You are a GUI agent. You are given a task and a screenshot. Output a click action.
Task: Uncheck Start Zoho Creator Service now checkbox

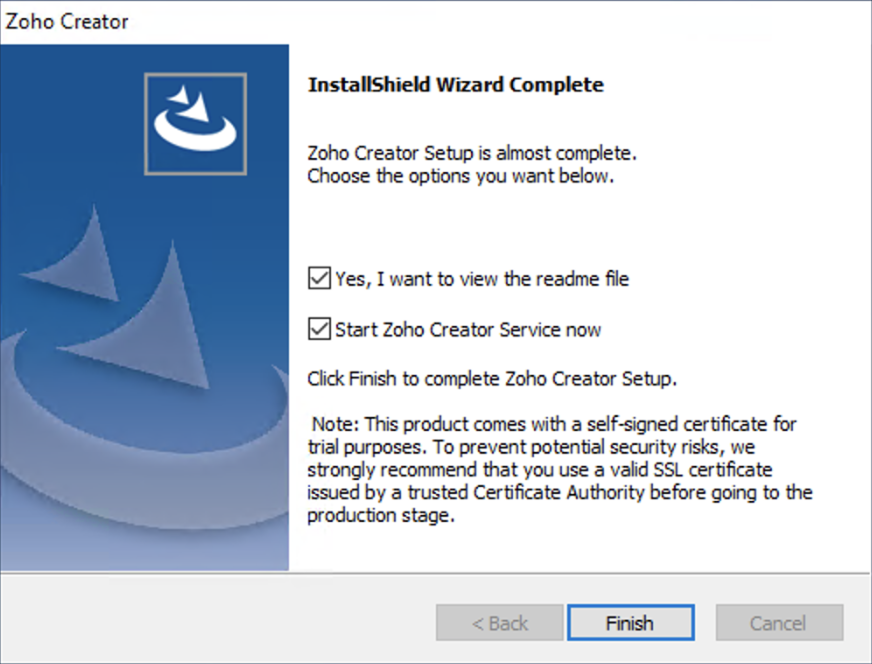coord(319,329)
